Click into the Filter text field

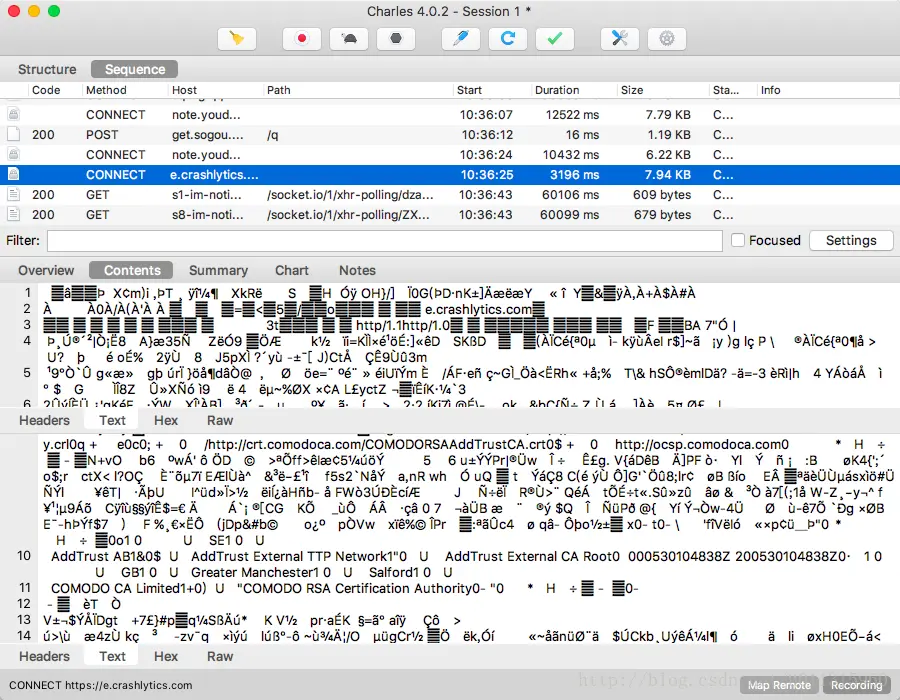pyautogui.click(x=385, y=240)
